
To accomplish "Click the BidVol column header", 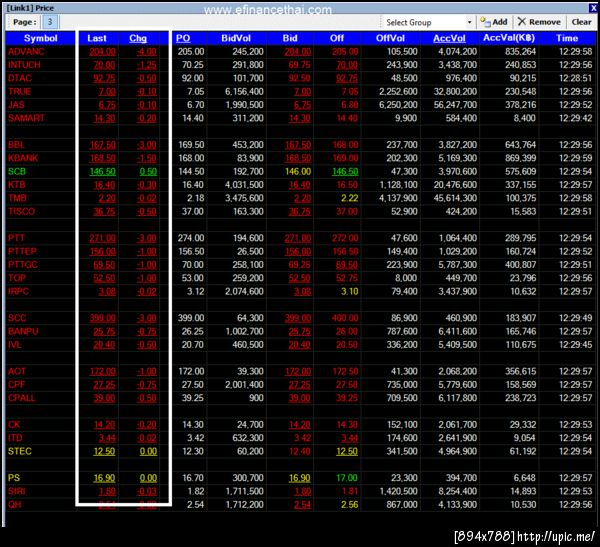I will [236, 38].
